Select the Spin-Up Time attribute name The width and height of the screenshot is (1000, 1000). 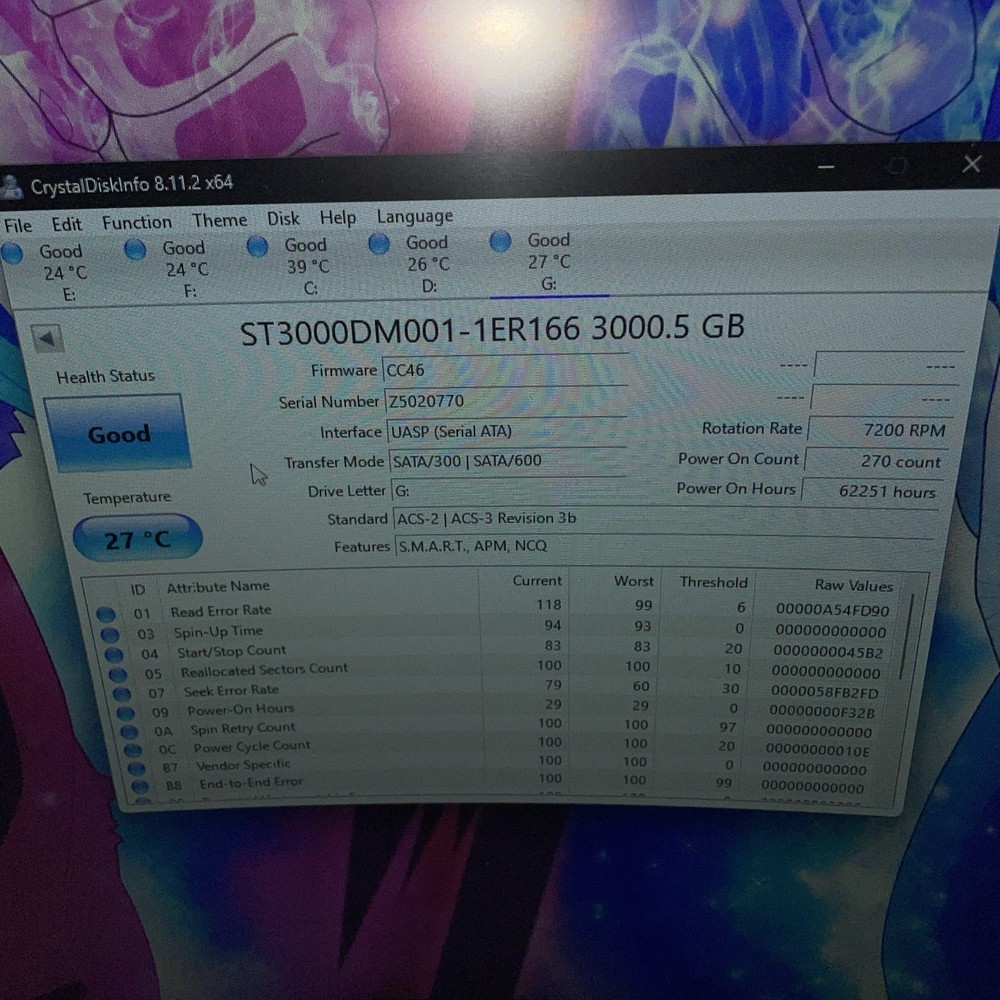tap(218, 631)
